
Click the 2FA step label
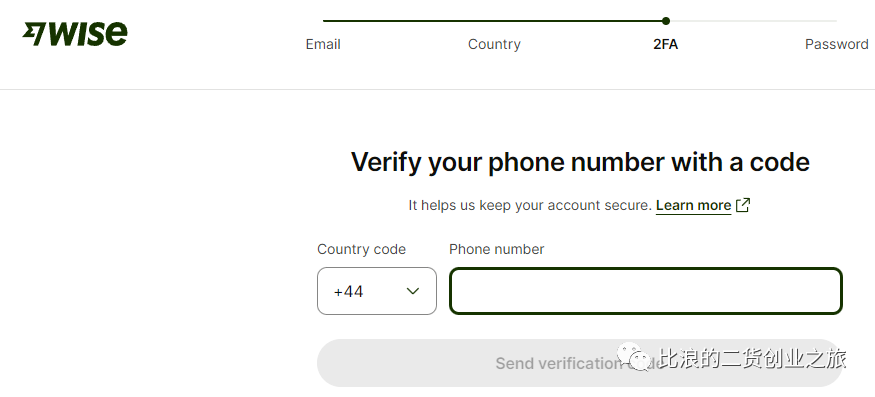665,44
